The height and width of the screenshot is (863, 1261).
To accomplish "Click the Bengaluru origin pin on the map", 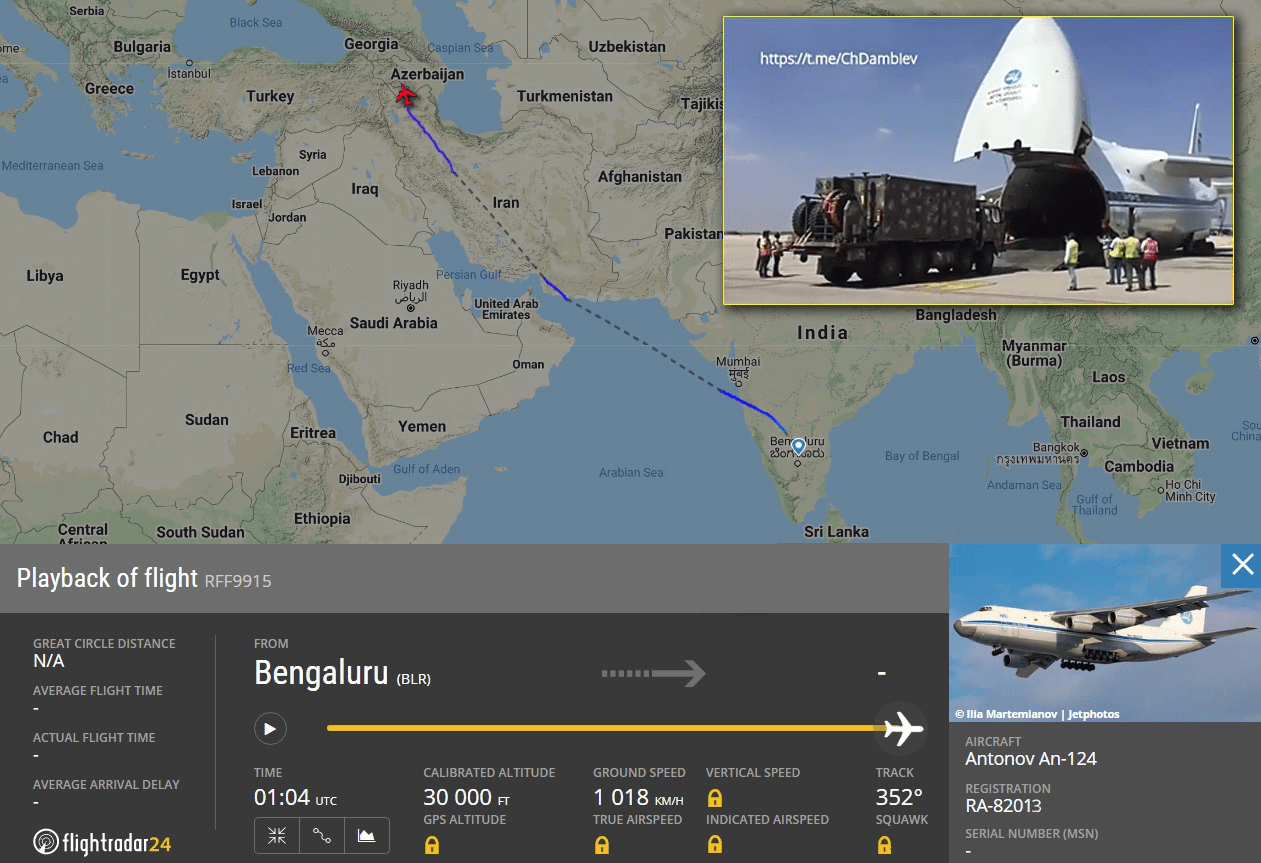I will [798, 447].
